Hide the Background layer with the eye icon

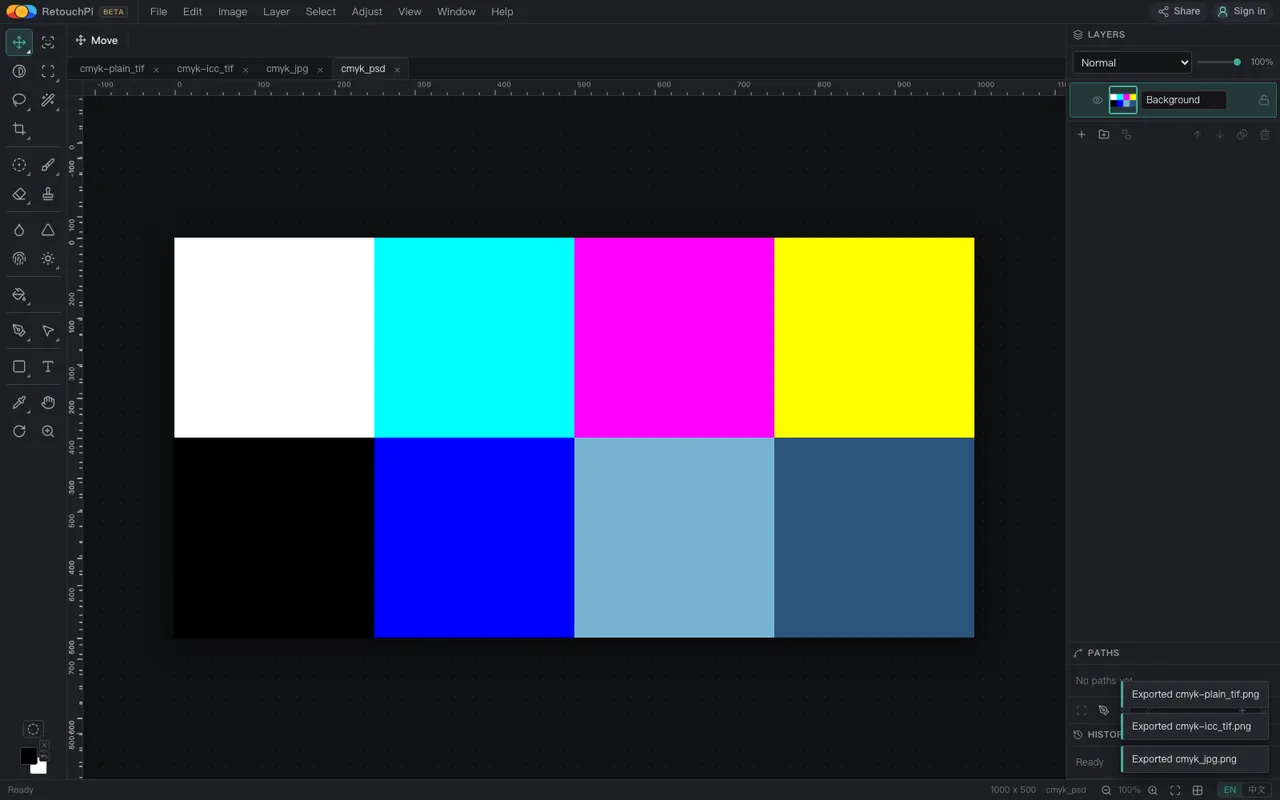point(1097,100)
